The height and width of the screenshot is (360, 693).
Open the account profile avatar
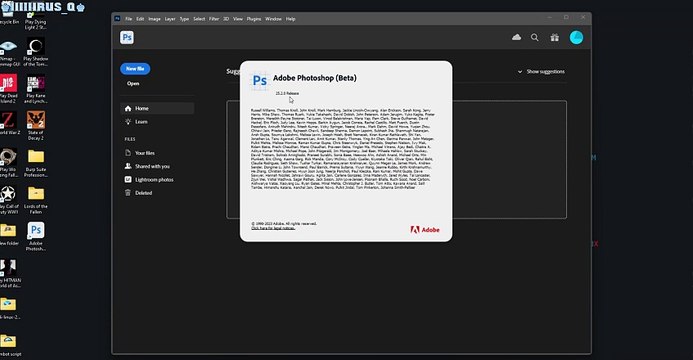pos(576,38)
